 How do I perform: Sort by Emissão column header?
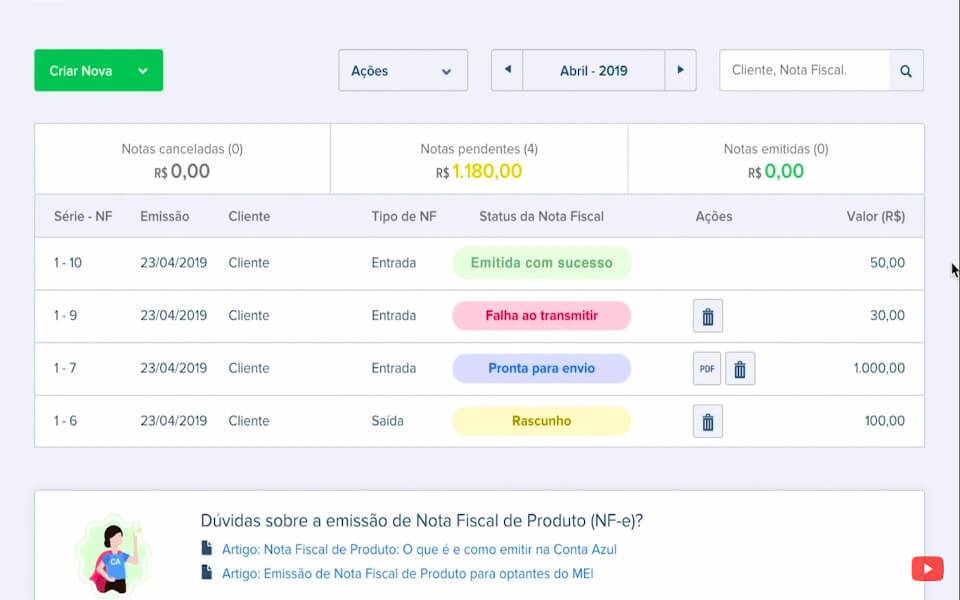point(165,216)
